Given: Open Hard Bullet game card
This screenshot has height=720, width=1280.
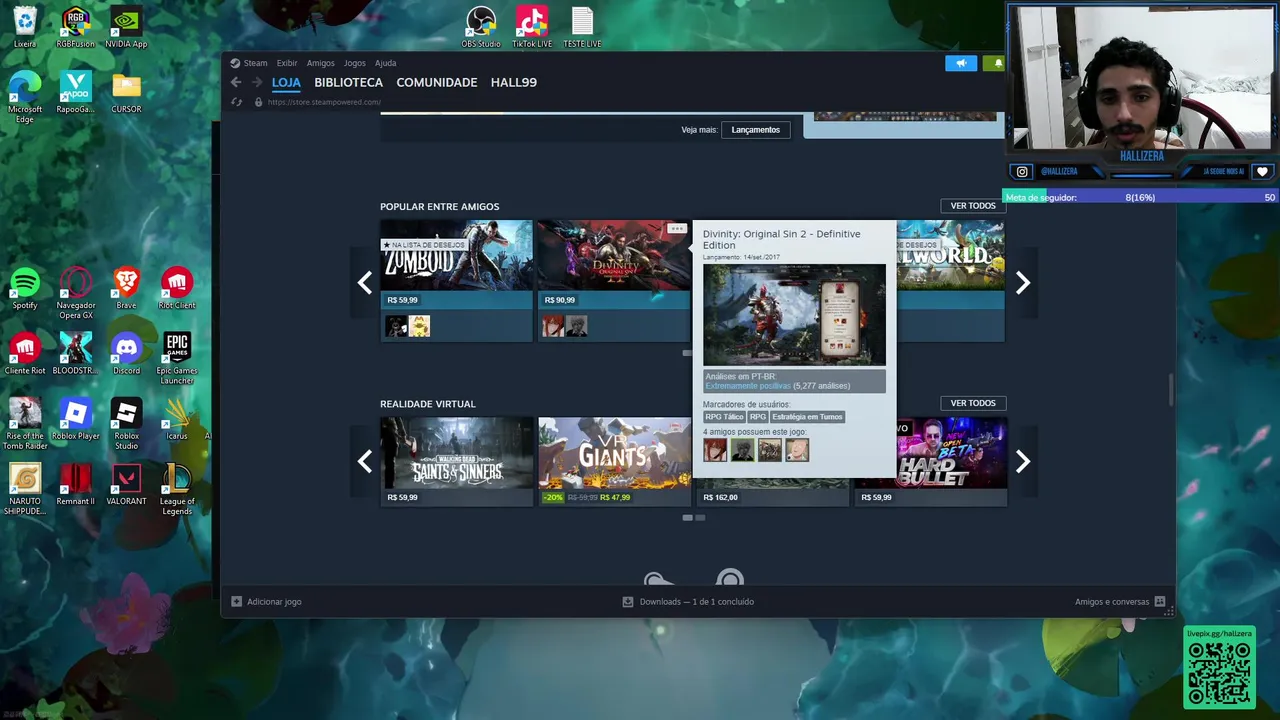Looking at the screenshot, I should (x=931, y=461).
